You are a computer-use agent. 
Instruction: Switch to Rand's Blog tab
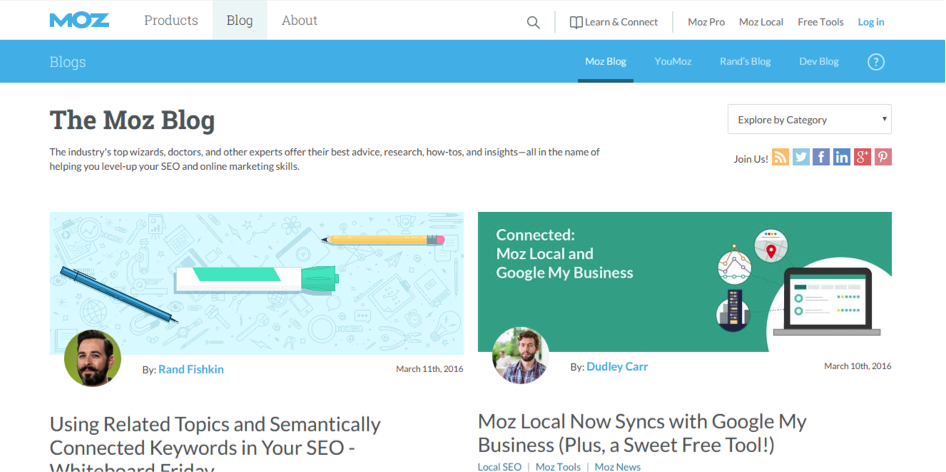tap(745, 62)
